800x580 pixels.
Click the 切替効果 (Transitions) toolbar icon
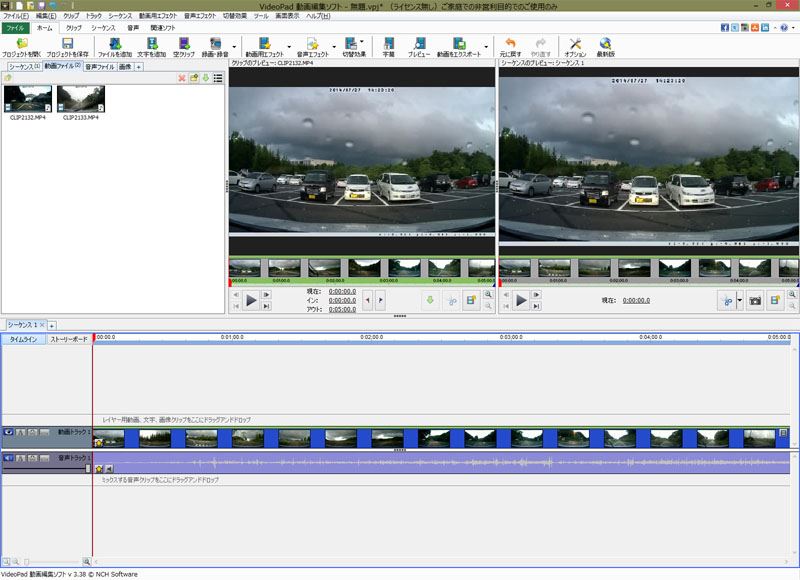tap(351, 44)
